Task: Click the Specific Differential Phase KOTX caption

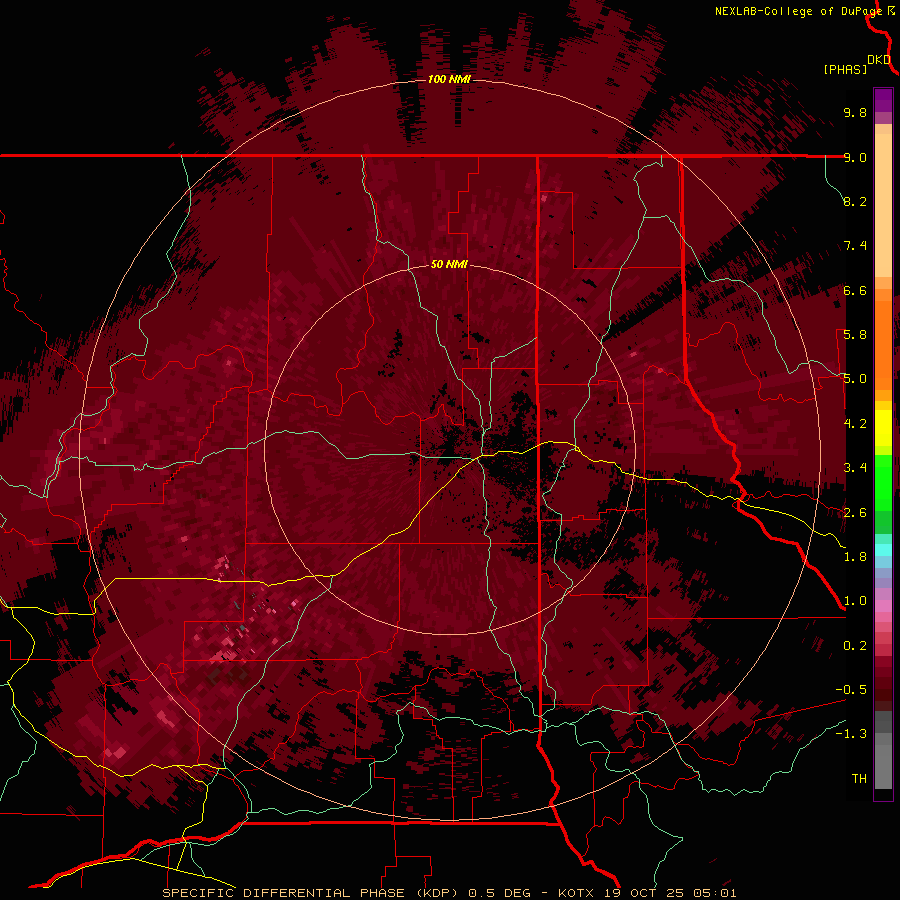Action: [x=449, y=893]
